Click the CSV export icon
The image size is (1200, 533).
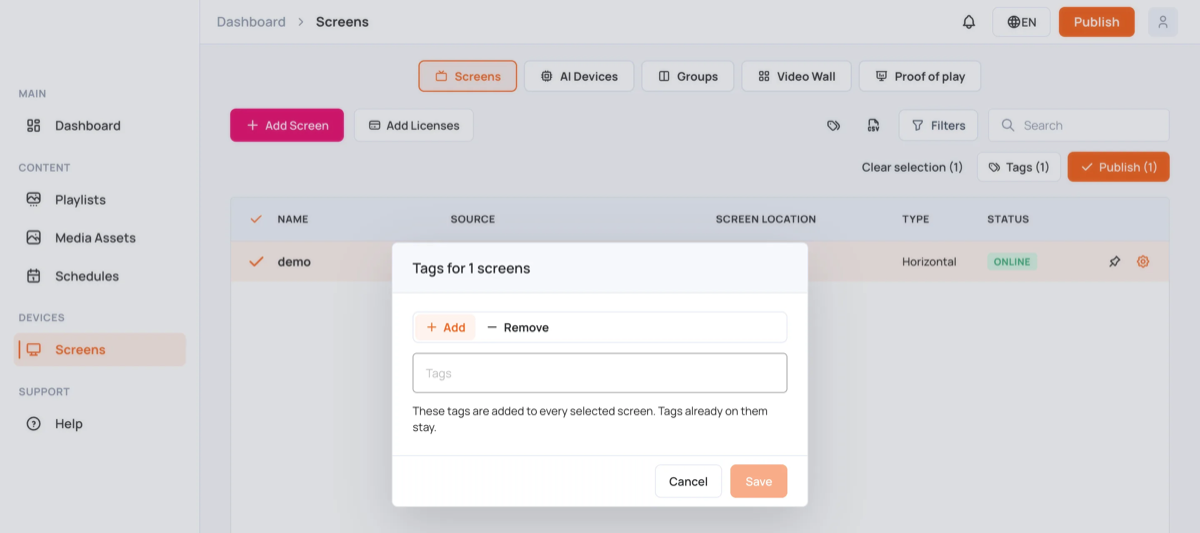tap(873, 126)
